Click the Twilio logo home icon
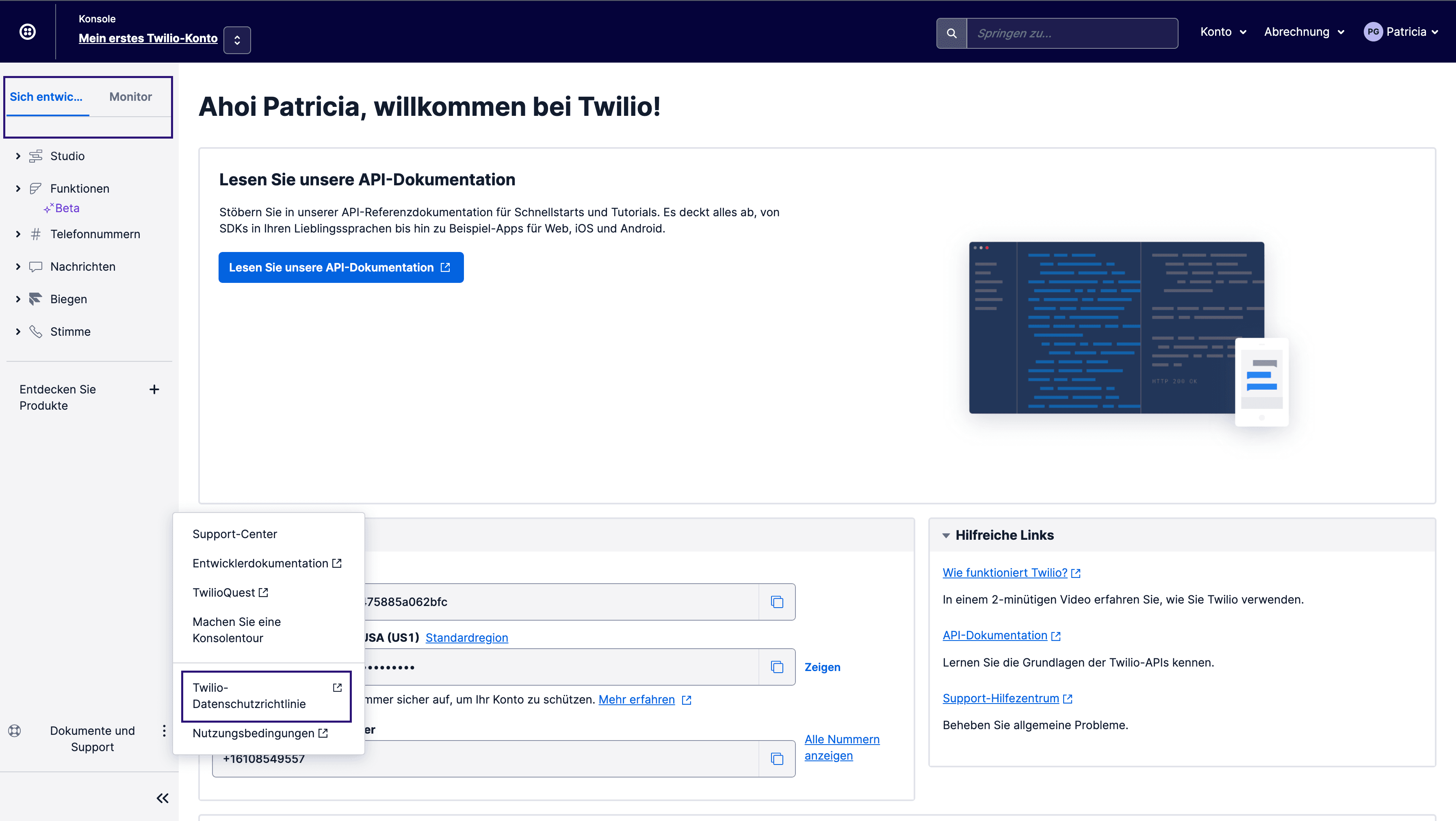The height and width of the screenshot is (821, 1456). 28,32
